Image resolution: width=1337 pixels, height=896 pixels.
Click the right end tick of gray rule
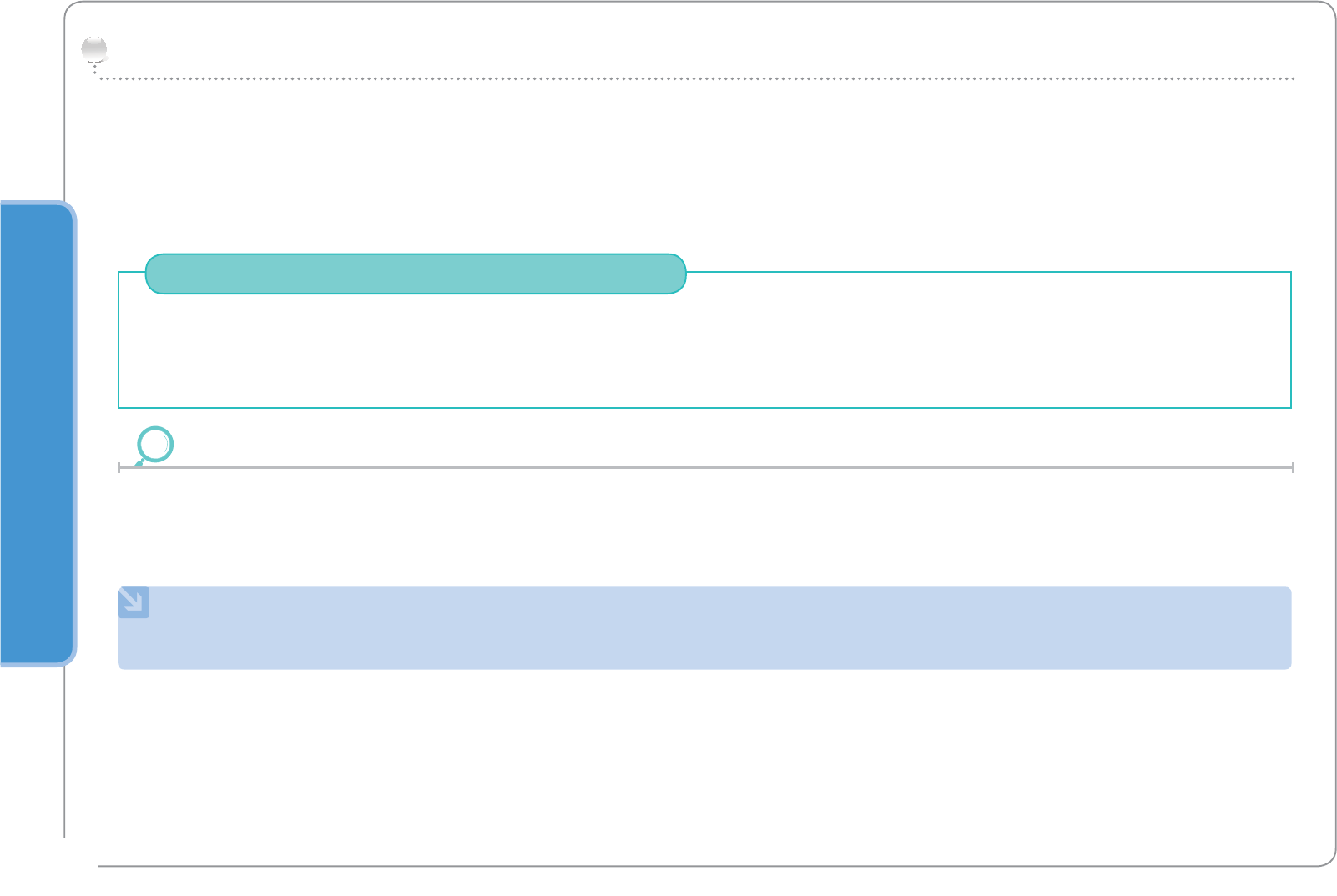[x=1292, y=468]
